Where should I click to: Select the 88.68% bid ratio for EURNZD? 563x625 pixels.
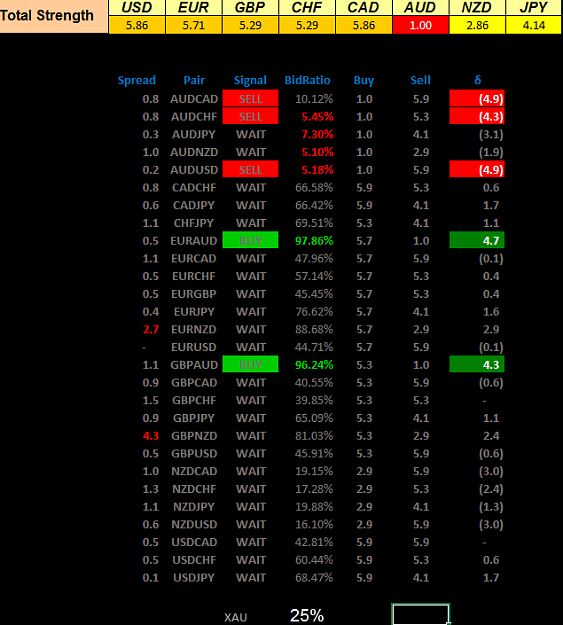tap(314, 330)
